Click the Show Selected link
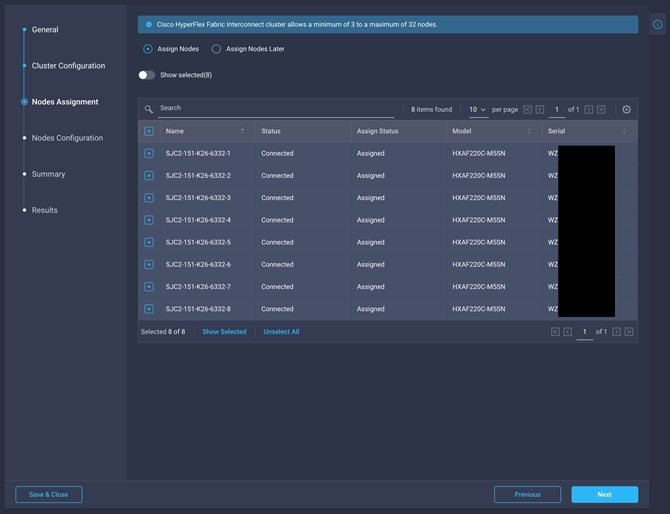 [224, 332]
